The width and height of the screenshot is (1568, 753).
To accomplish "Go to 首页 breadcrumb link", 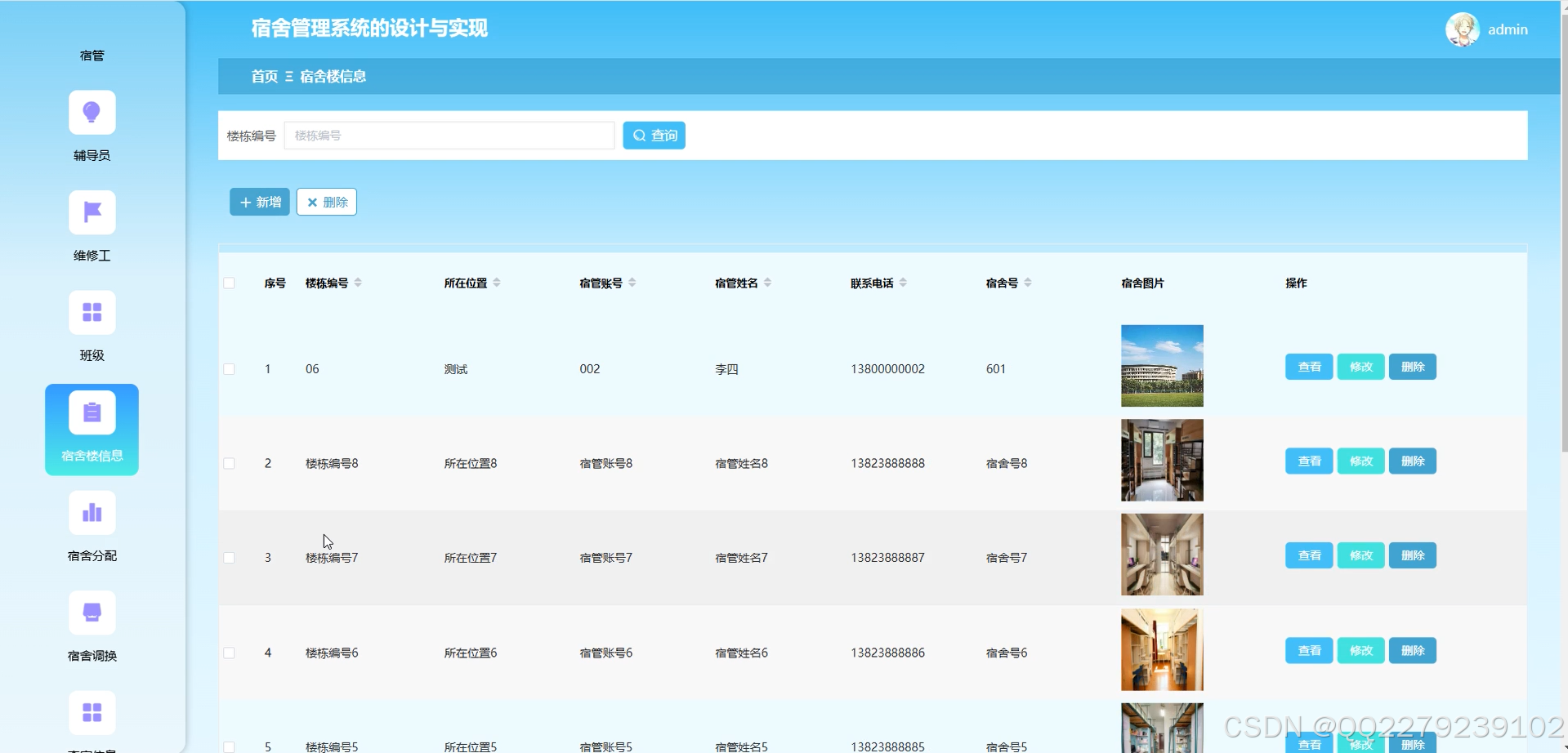I will pos(264,76).
